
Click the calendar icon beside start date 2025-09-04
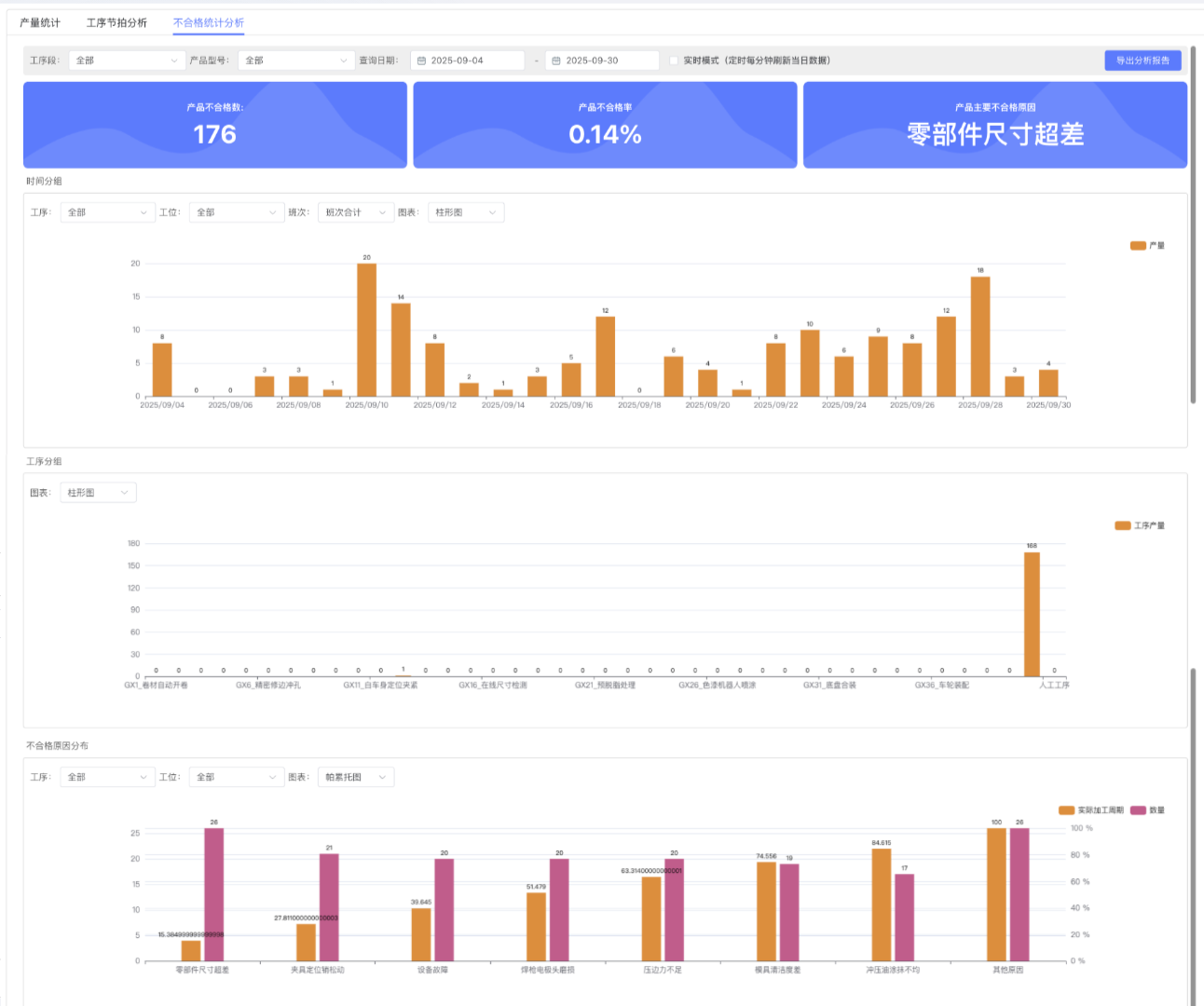click(x=421, y=61)
